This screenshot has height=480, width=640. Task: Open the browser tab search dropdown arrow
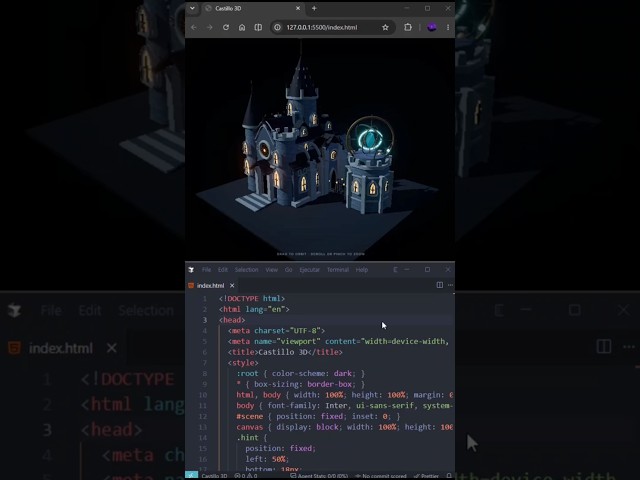coord(192,8)
